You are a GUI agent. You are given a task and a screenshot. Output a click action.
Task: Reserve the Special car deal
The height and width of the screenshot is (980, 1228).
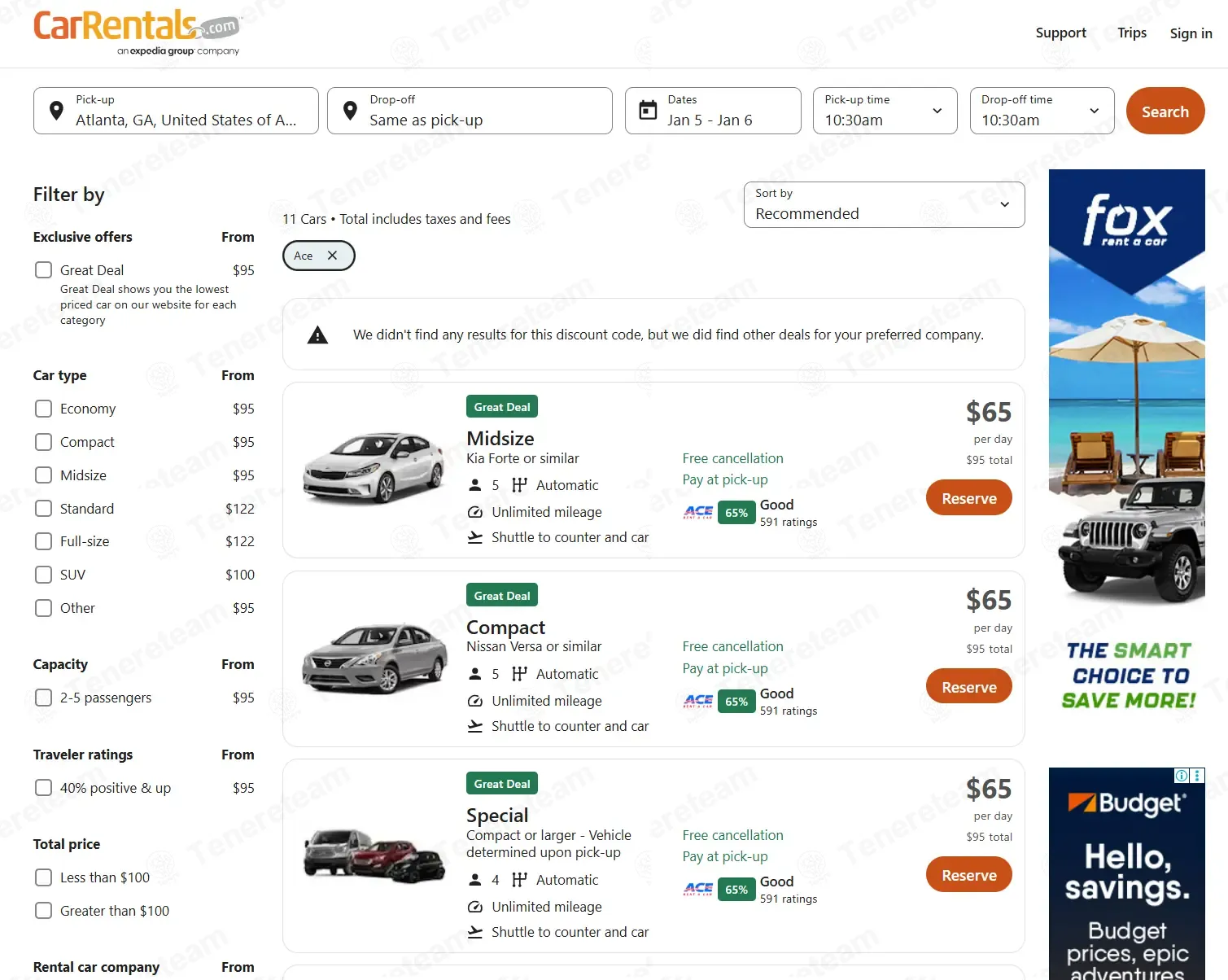click(969, 875)
